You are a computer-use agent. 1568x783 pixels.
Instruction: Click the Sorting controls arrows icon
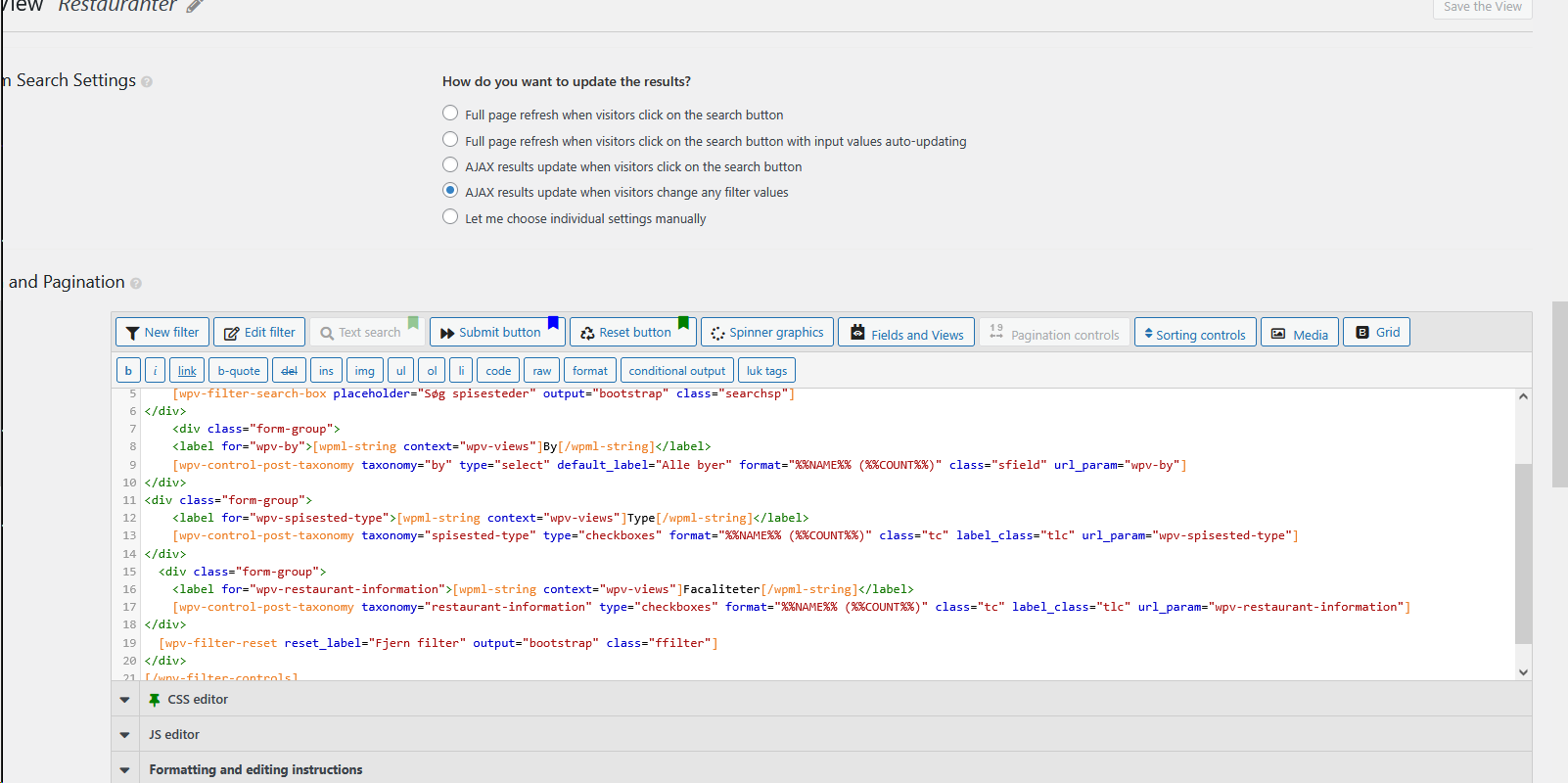click(1149, 333)
